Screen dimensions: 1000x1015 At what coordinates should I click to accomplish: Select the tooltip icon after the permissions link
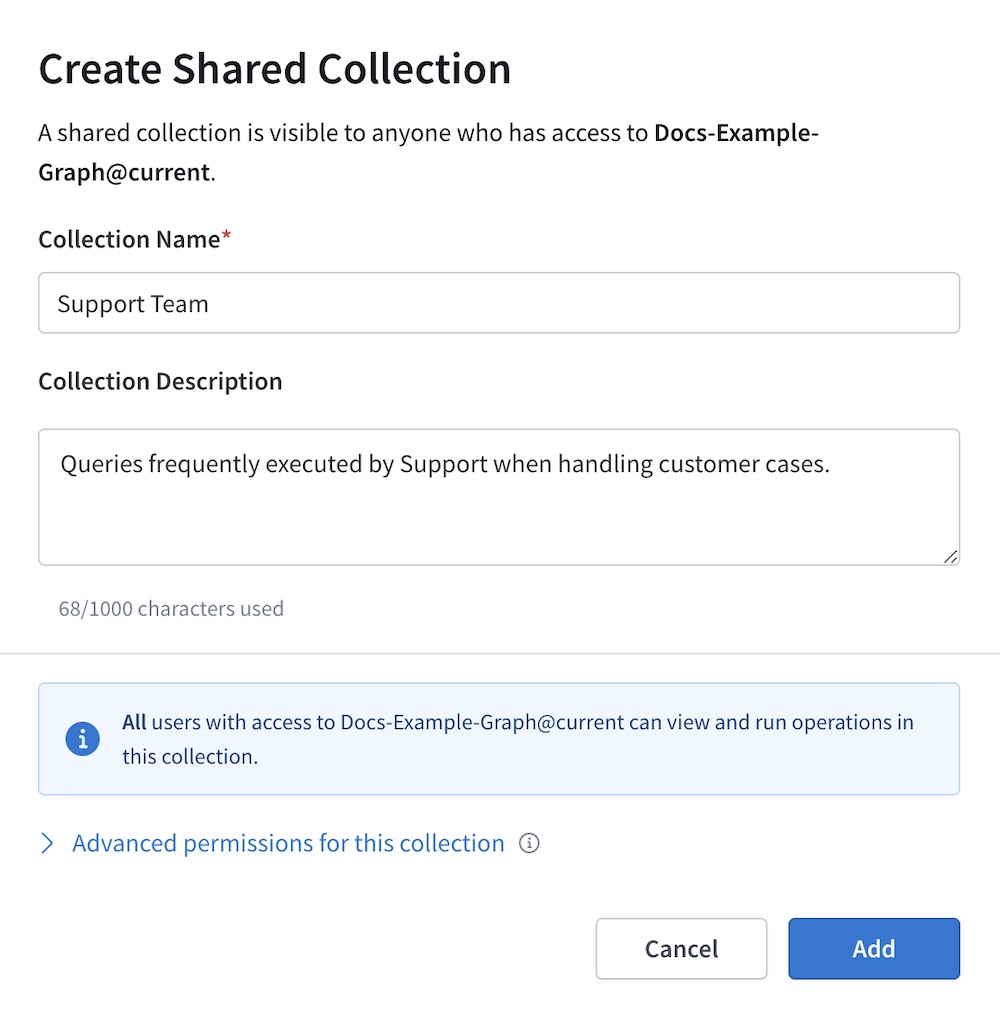tap(529, 843)
